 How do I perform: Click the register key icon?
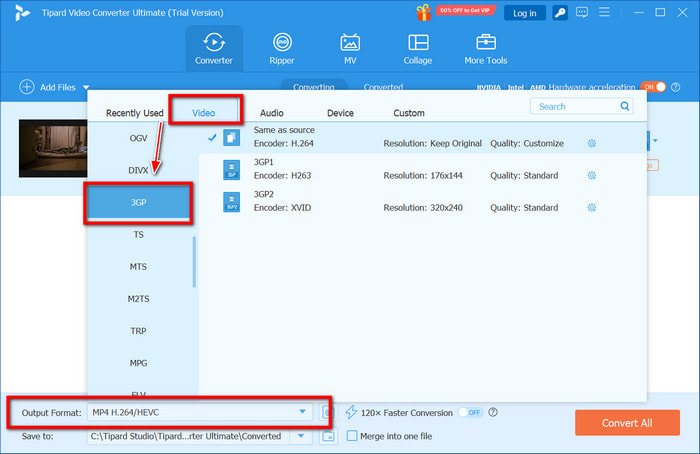[x=562, y=13]
